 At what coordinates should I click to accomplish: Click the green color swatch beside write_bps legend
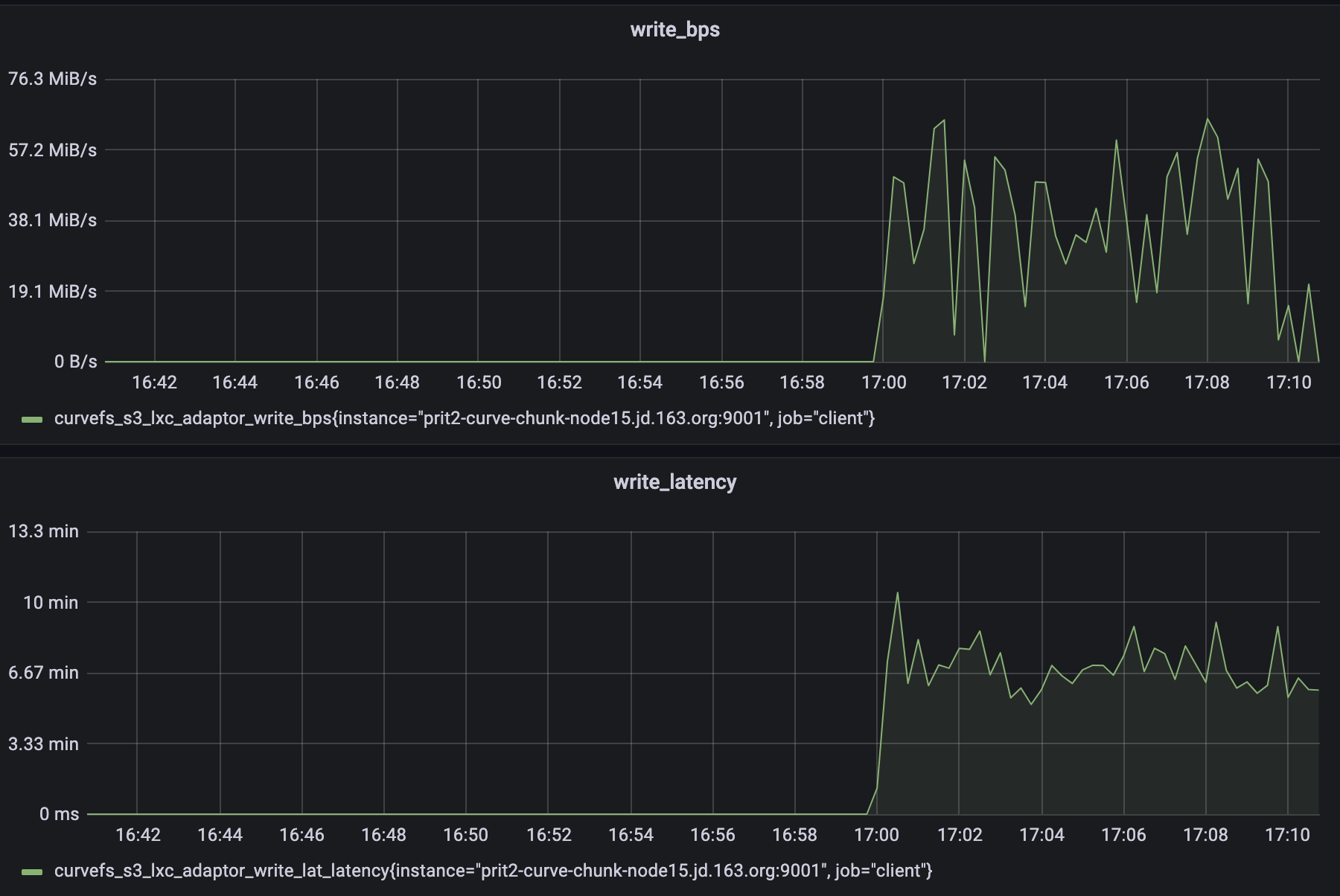(31, 418)
